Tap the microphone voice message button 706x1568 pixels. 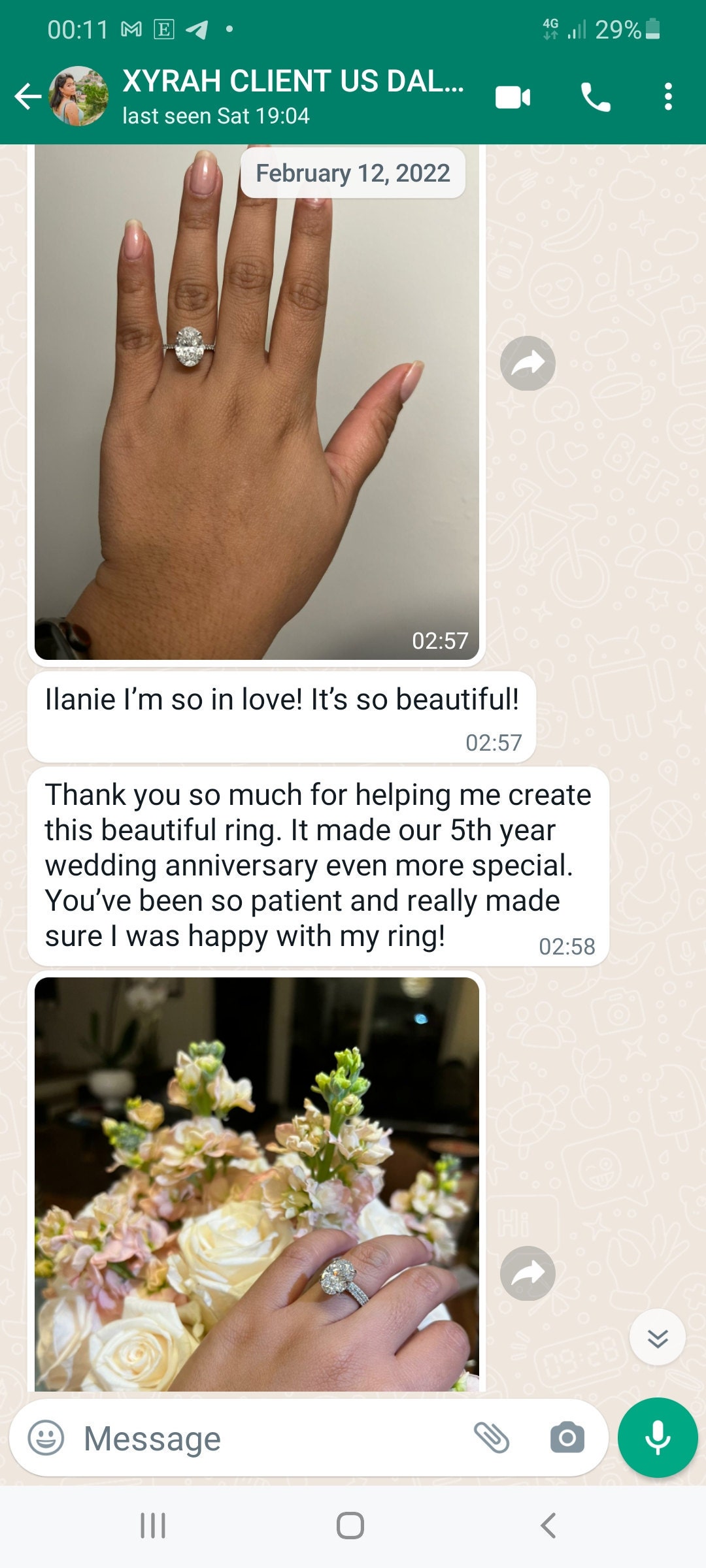[658, 1438]
